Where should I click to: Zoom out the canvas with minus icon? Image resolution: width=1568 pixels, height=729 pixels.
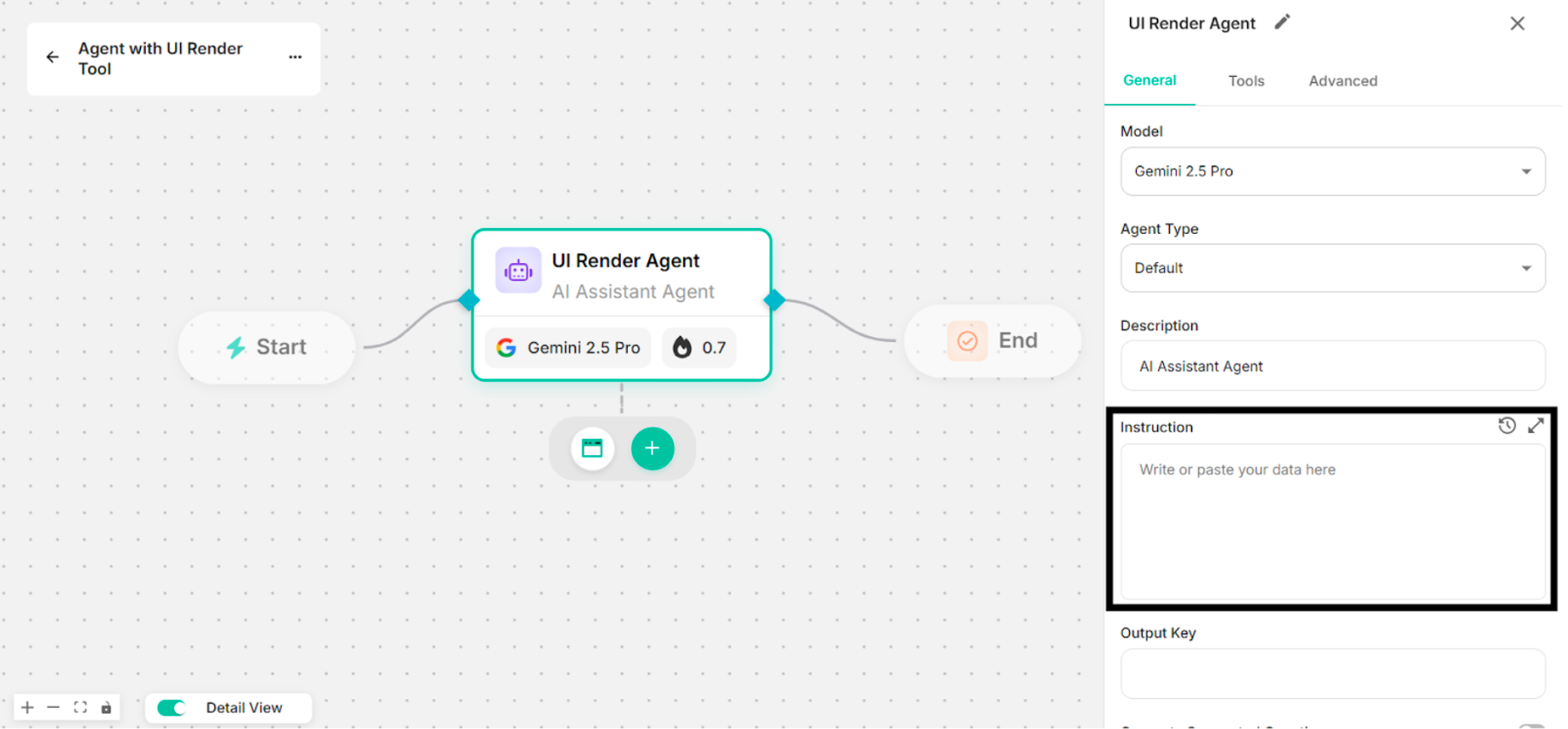(x=53, y=708)
